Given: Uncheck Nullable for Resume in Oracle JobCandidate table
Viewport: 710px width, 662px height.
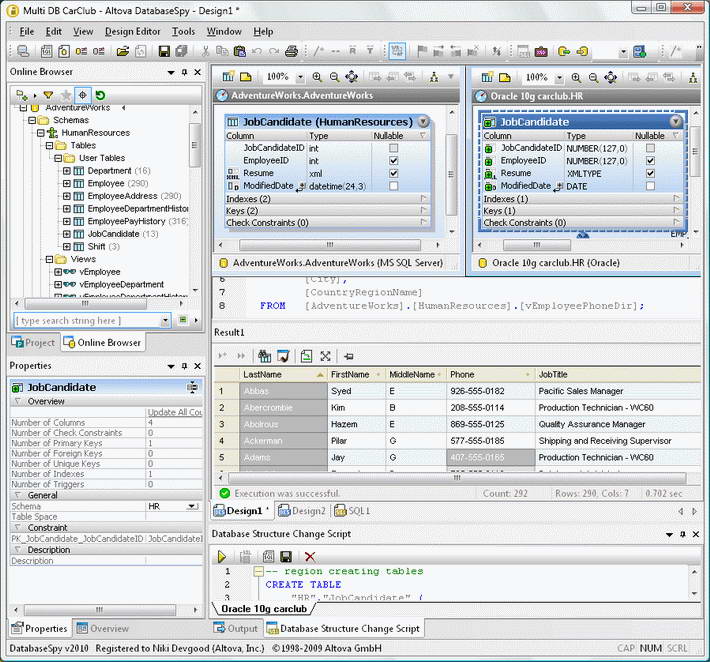Looking at the screenshot, I should (651, 173).
